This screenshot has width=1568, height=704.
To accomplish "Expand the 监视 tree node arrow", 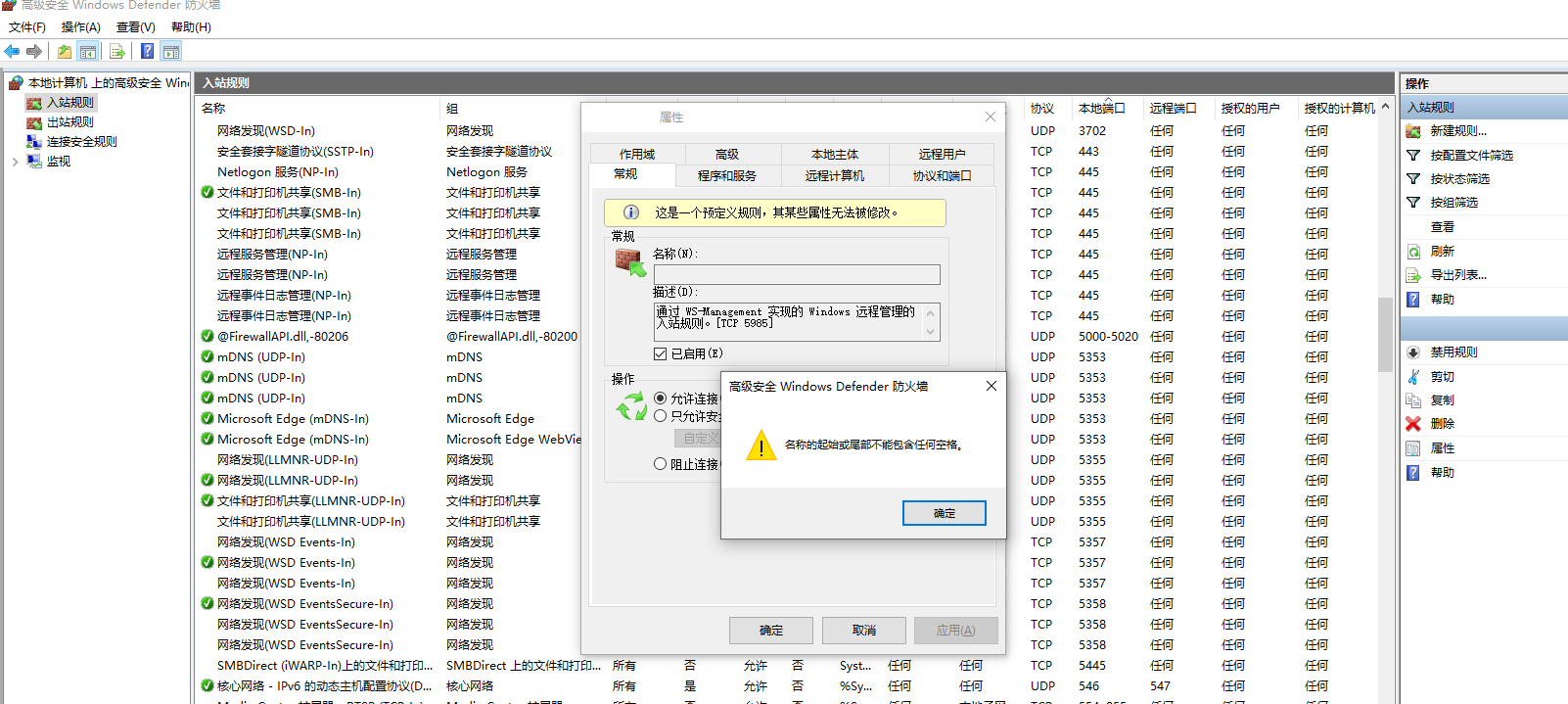I will click(16, 162).
